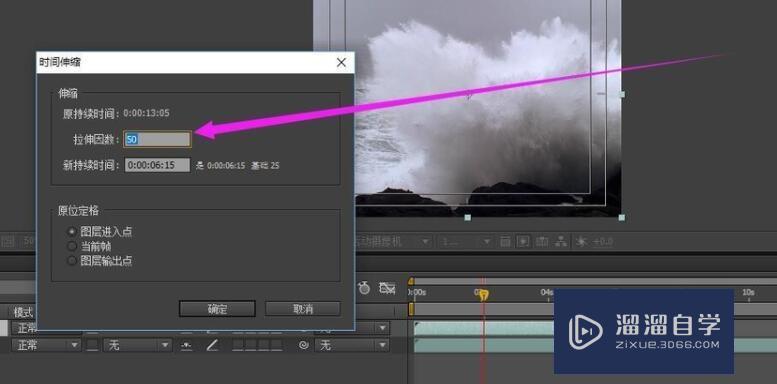Click the 原持续时间 value 0:00:13:05
777x384 pixels.
coord(146,113)
